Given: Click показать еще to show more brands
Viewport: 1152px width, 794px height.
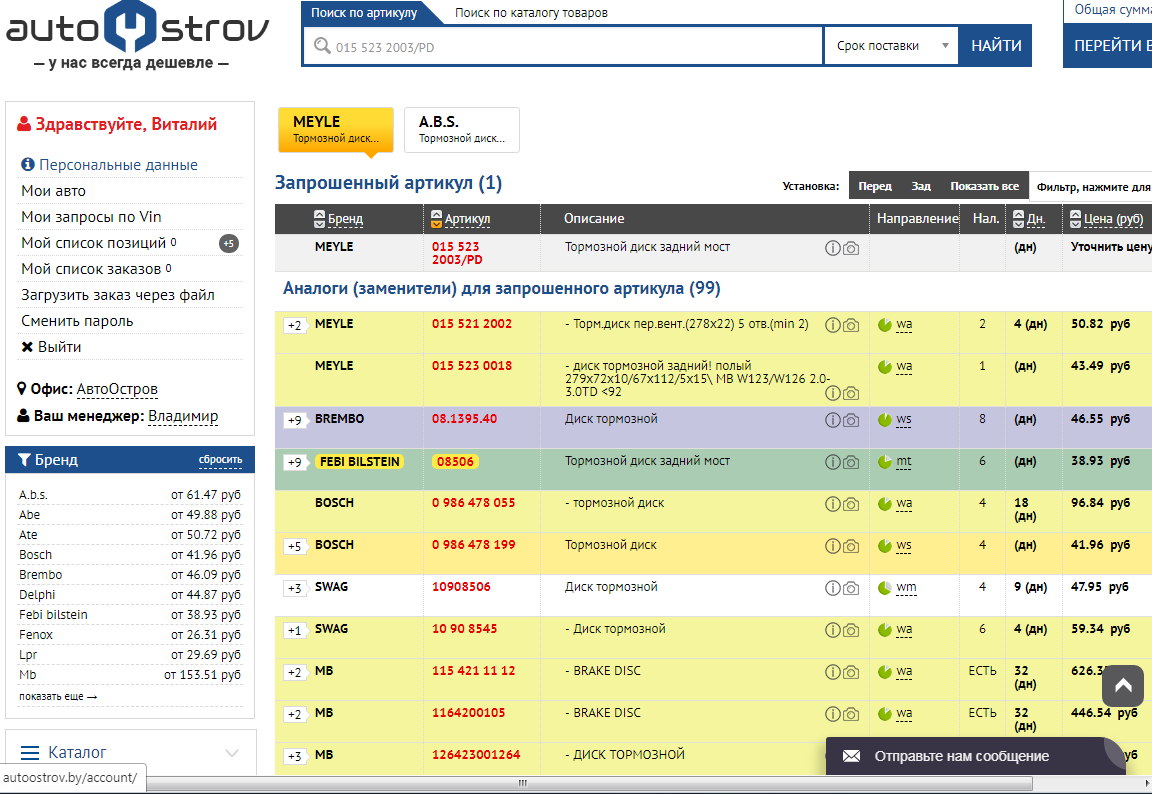Looking at the screenshot, I should (58, 696).
